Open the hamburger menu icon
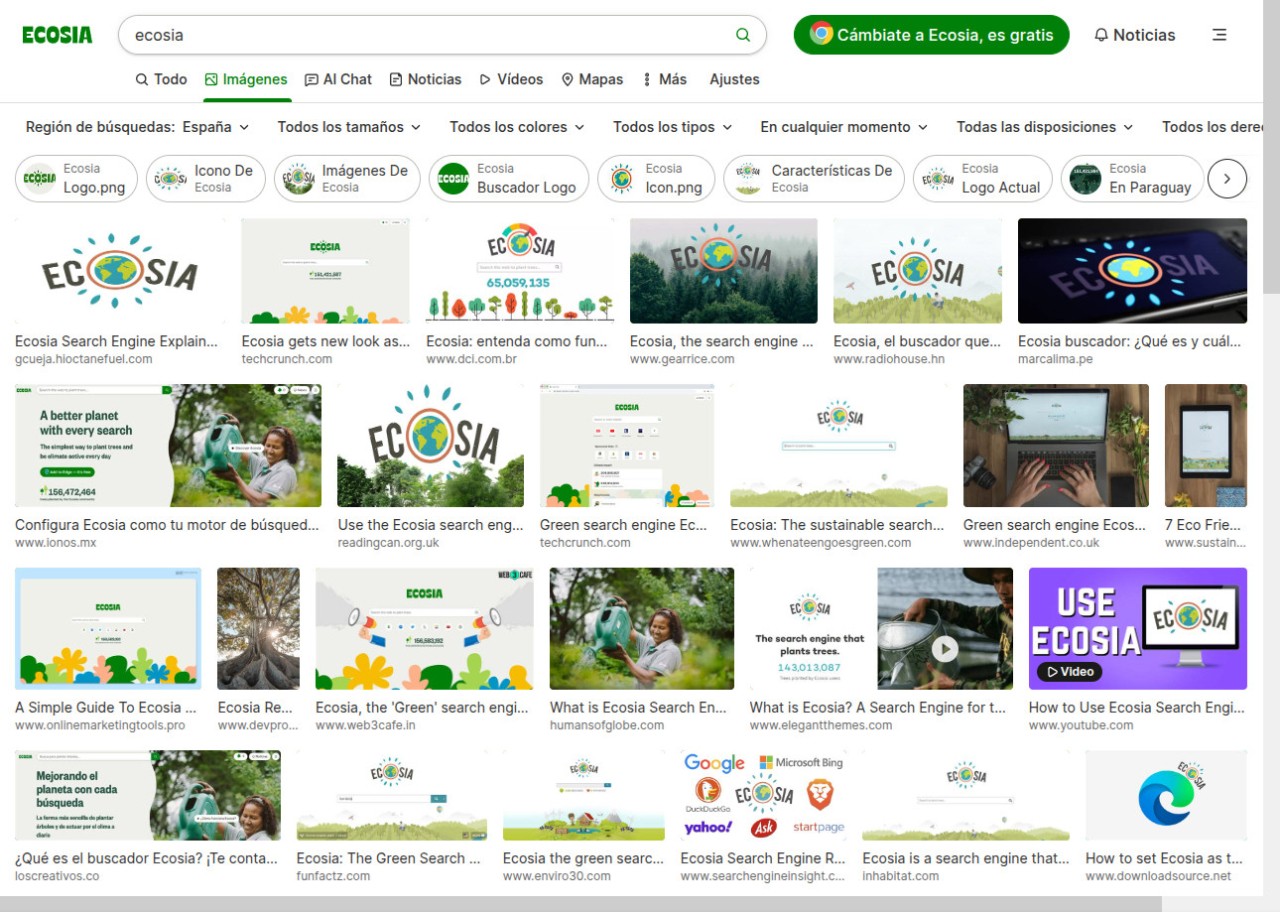The width and height of the screenshot is (1280, 912). pyautogui.click(x=1219, y=34)
